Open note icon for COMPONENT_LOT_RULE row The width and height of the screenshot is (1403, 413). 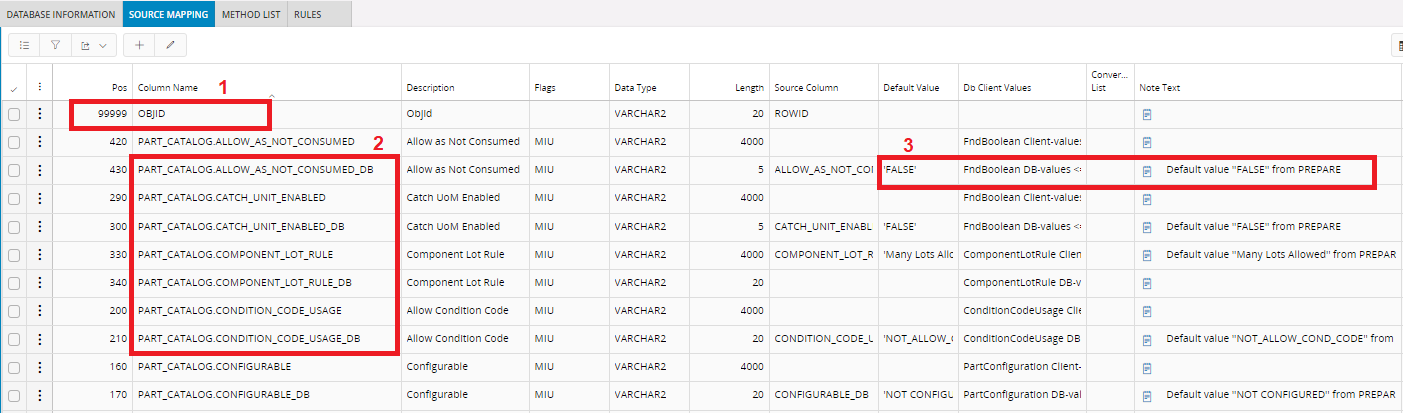tap(1148, 255)
